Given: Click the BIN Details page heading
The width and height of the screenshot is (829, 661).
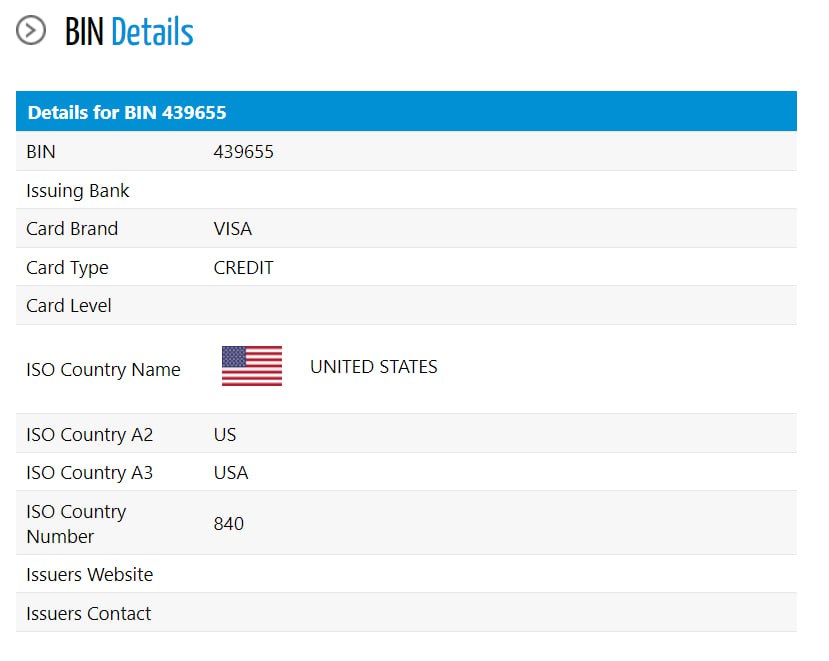Looking at the screenshot, I should [x=129, y=32].
